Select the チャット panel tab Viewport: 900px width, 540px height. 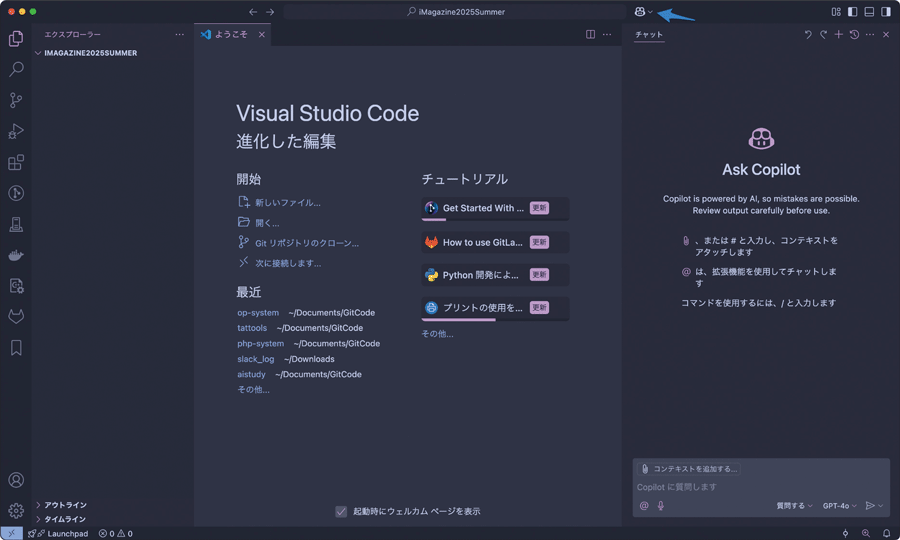click(649, 34)
